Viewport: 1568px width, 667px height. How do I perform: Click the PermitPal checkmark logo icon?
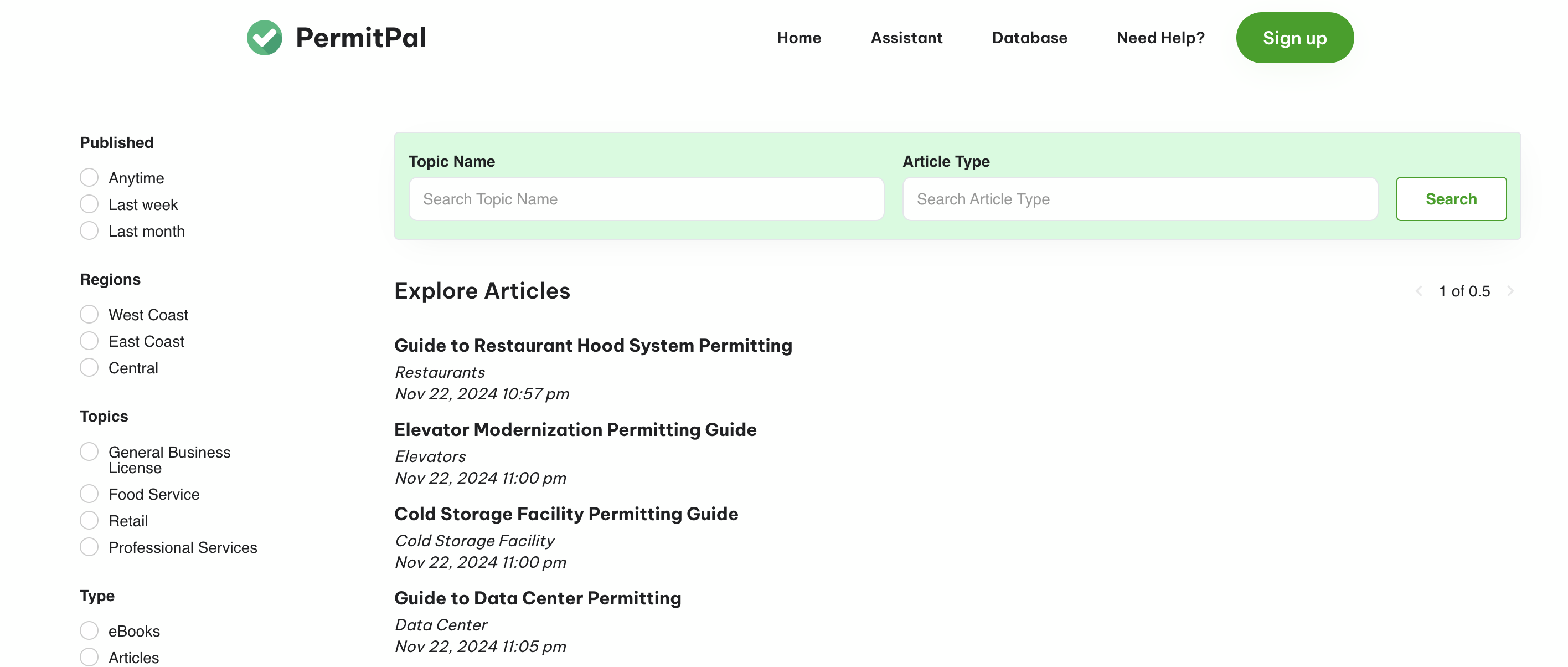coord(264,38)
